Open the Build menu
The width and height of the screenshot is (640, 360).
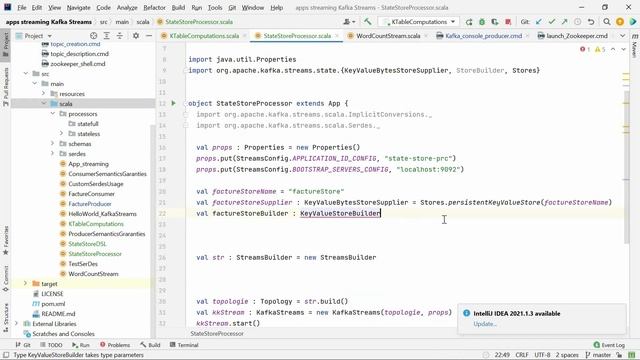pyautogui.click(x=178, y=7)
